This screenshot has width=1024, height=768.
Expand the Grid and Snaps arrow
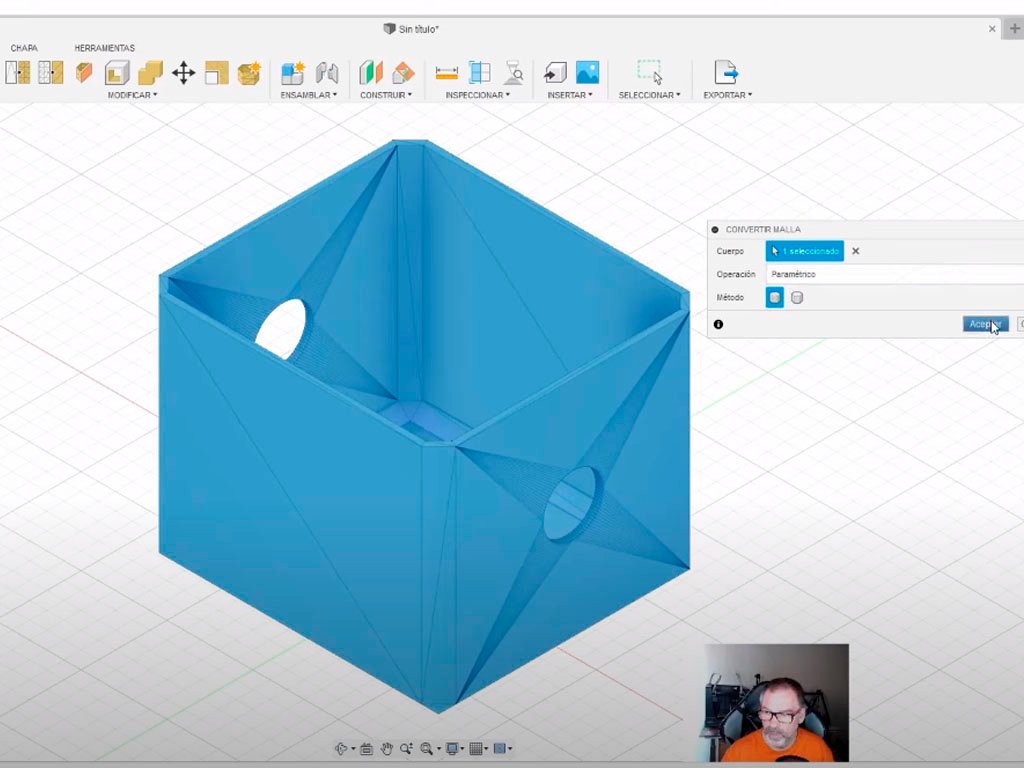[487, 748]
